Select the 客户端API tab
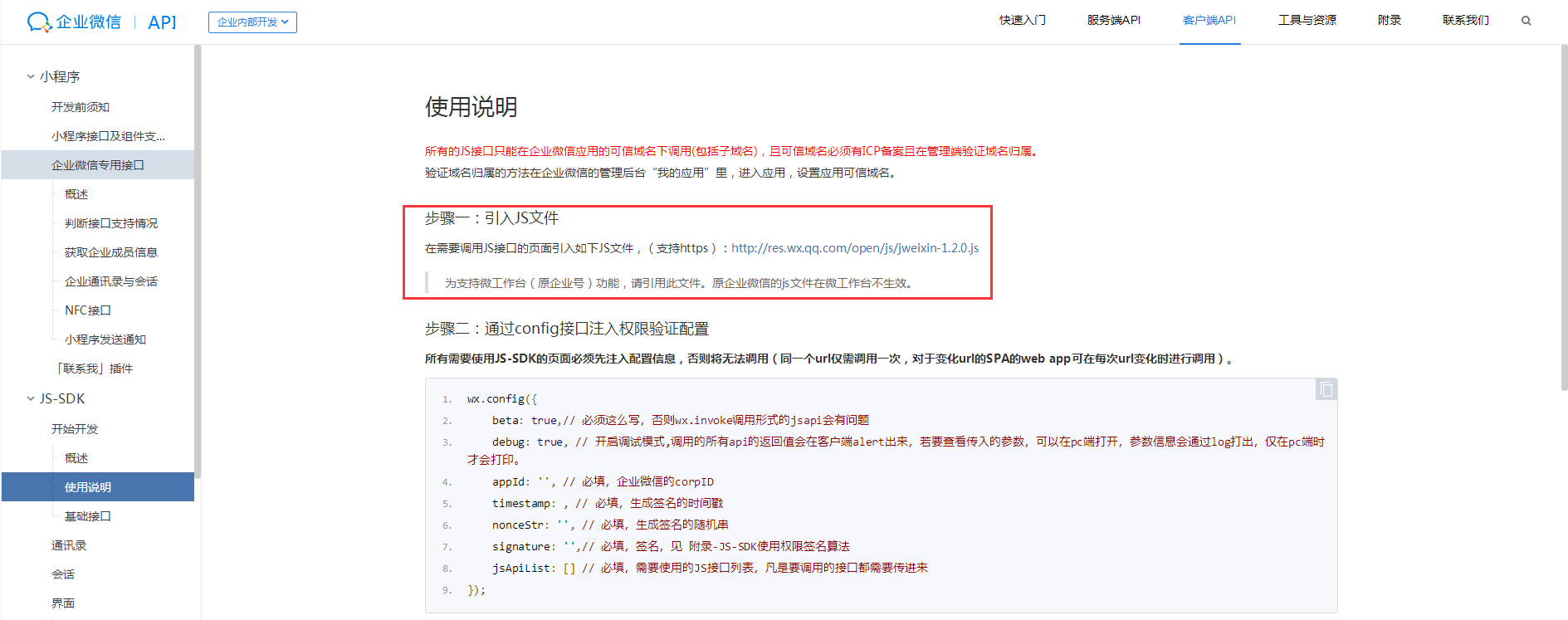 (1209, 21)
